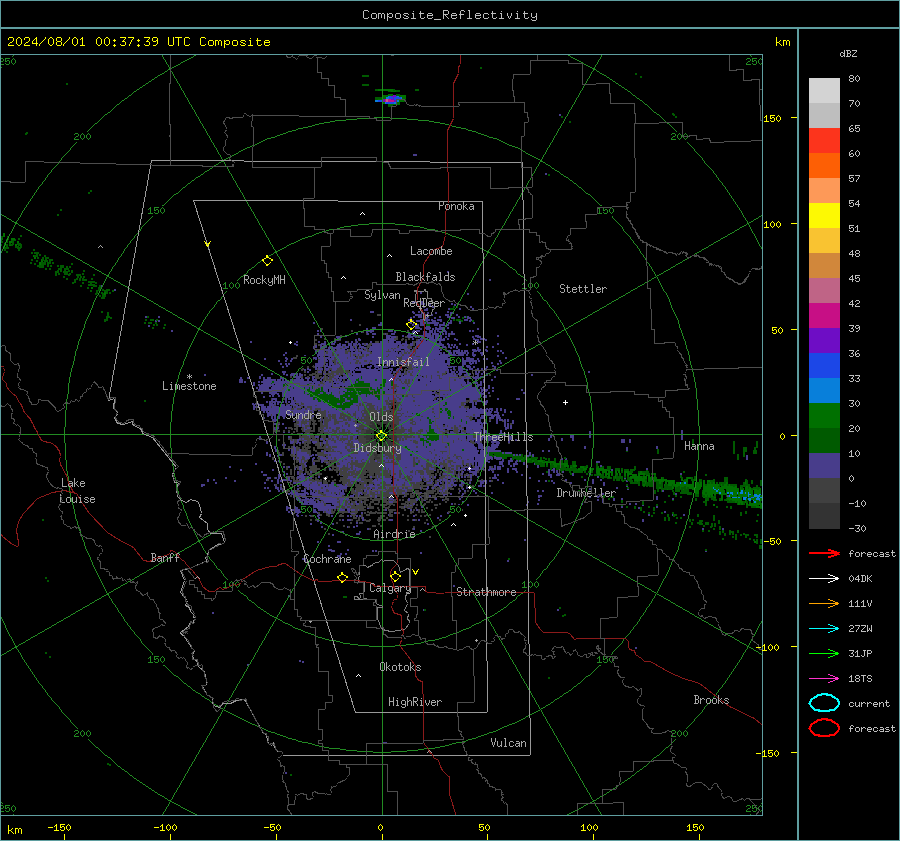Click the ThreeHills town label
Screen dimensions: 900x841
tap(503, 437)
